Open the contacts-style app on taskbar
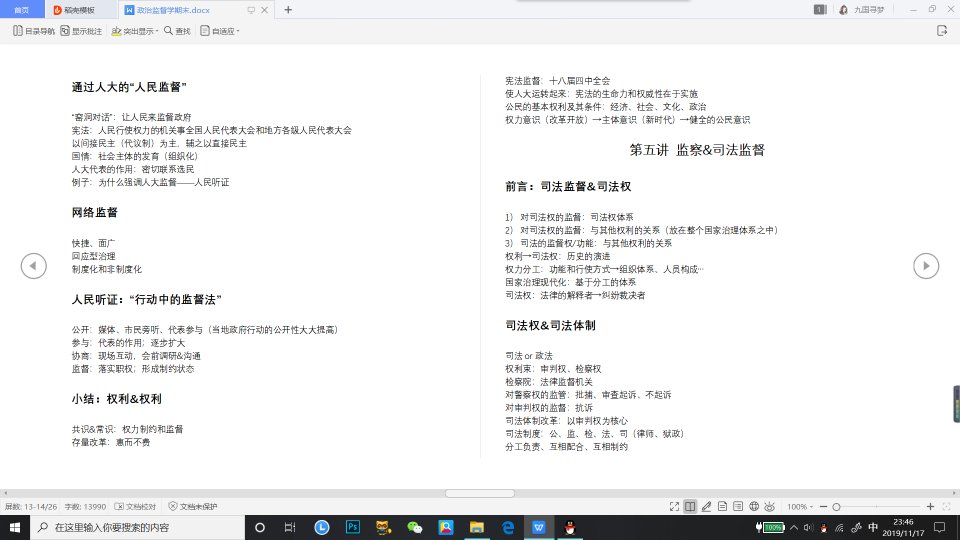The height and width of the screenshot is (540, 960). [x=446, y=527]
